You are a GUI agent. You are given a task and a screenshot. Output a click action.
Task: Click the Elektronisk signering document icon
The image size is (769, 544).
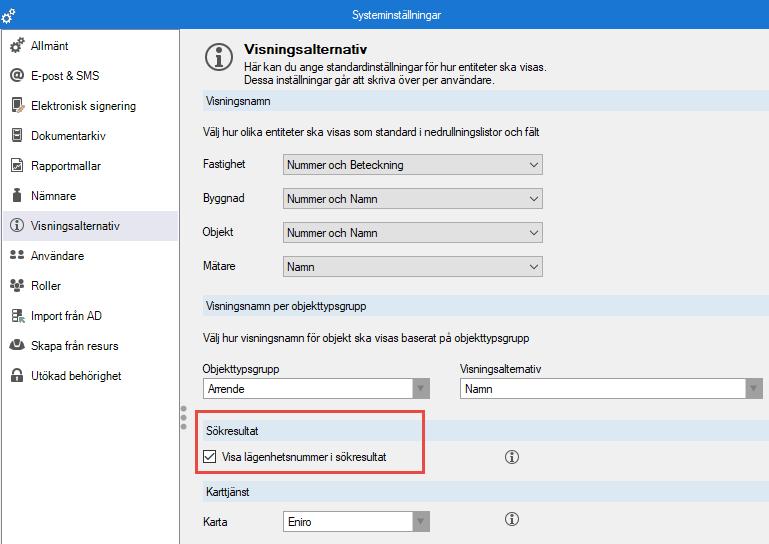coord(17,105)
